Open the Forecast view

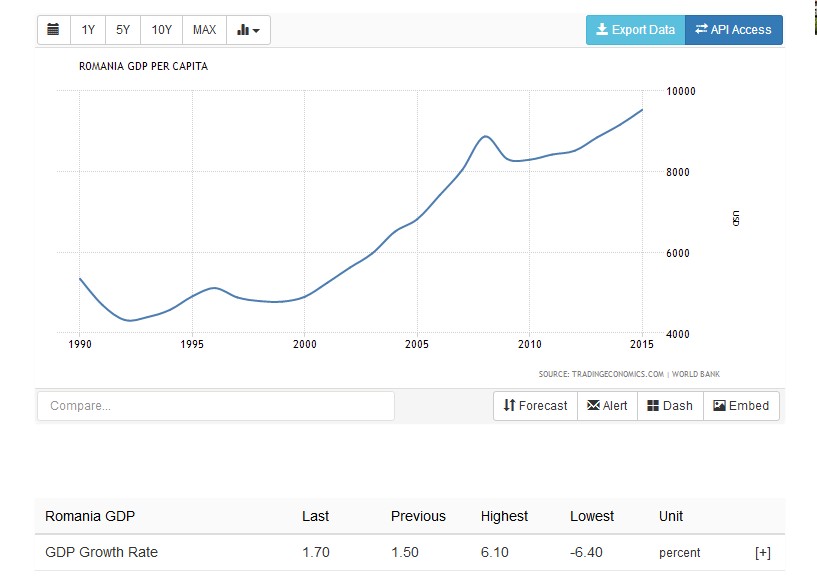tap(535, 406)
